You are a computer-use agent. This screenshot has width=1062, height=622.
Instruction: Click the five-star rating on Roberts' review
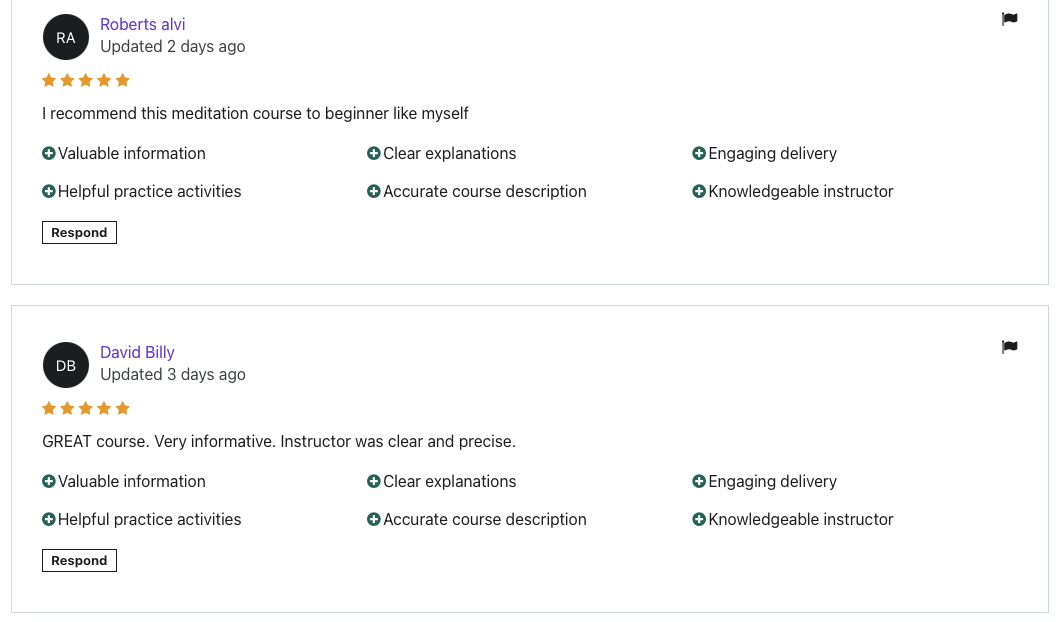(x=86, y=81)
